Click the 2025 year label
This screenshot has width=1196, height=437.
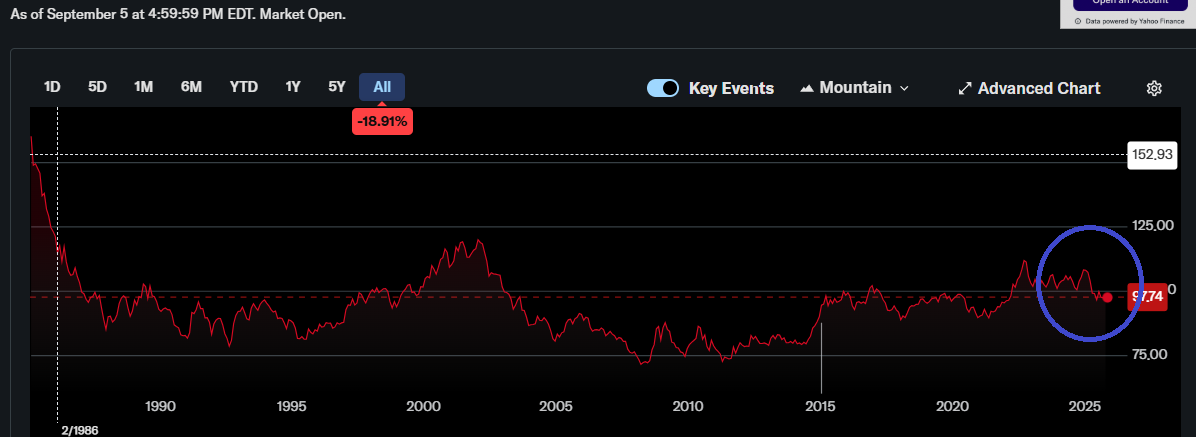pyautogui.click(x=1085, y=405)
